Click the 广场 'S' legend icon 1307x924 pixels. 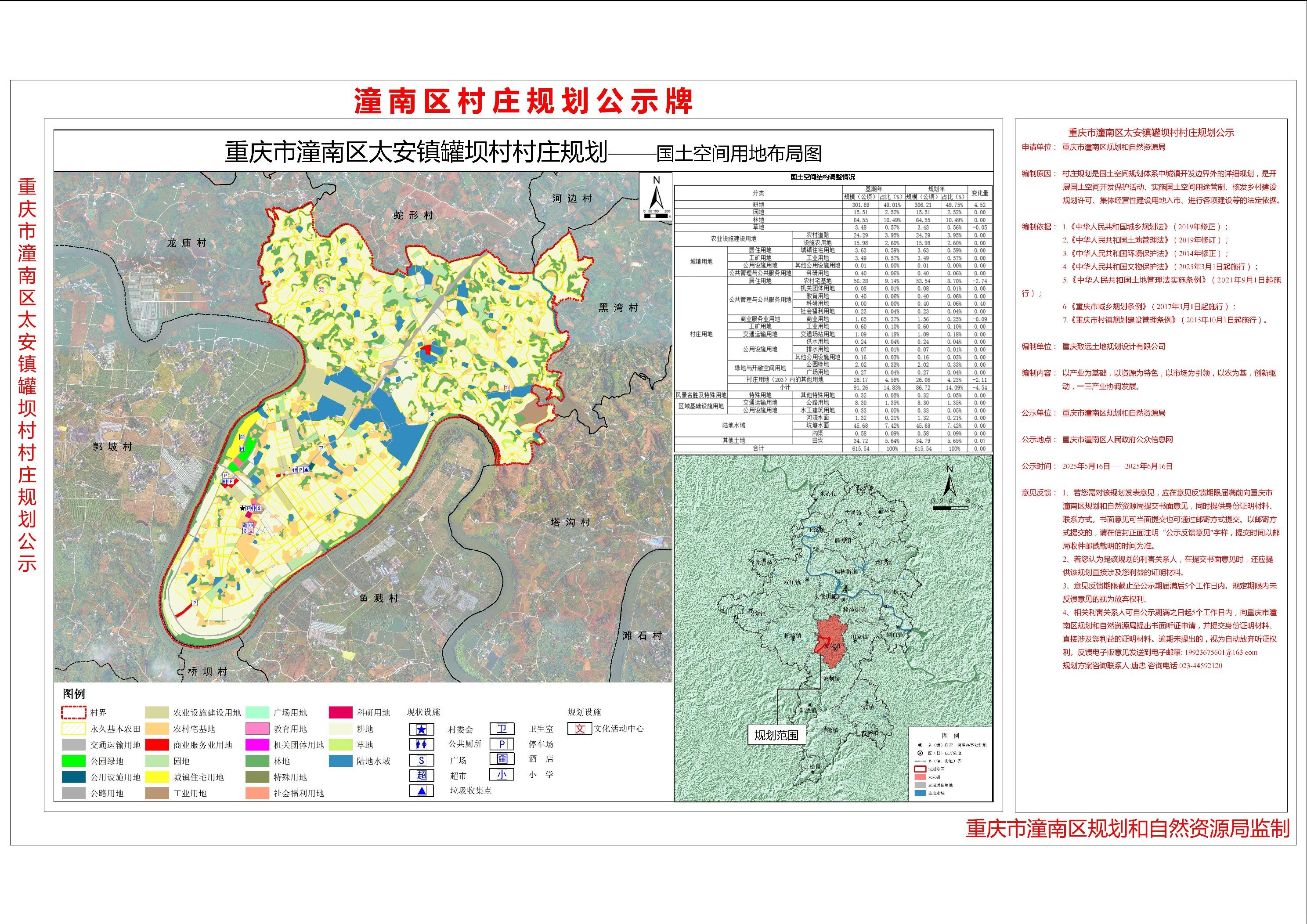click(x=421, y=761)
